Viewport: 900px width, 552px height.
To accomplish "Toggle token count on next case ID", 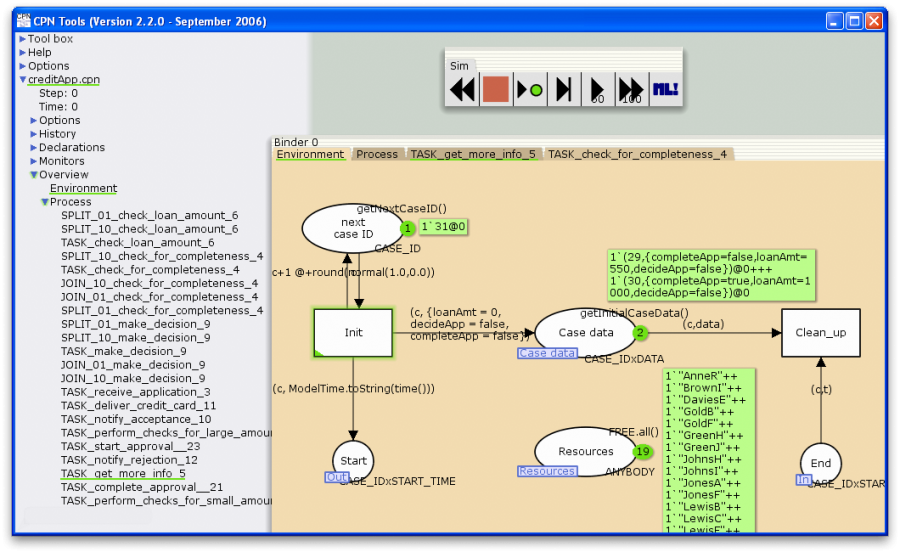I will [x=408, y=228].
